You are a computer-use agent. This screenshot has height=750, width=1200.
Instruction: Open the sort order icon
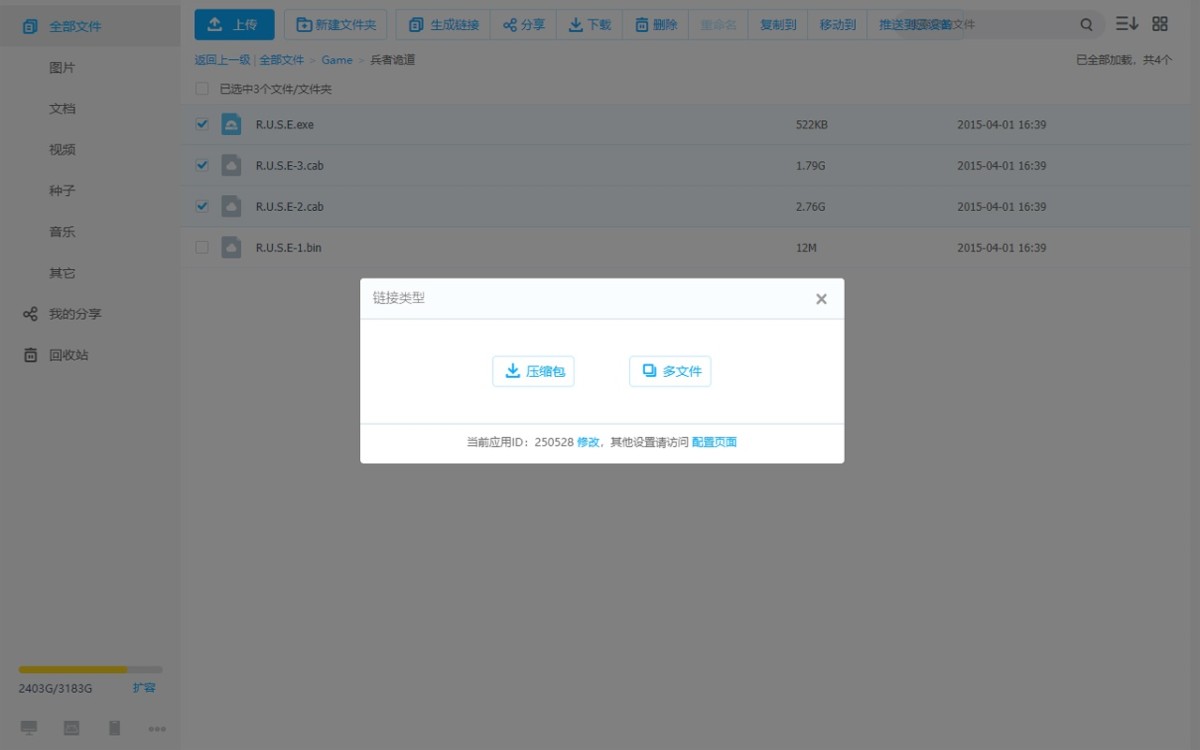1127,24
